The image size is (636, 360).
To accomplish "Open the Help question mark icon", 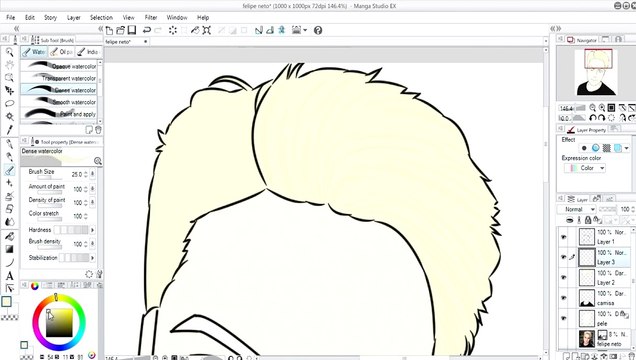I will 318,30.
